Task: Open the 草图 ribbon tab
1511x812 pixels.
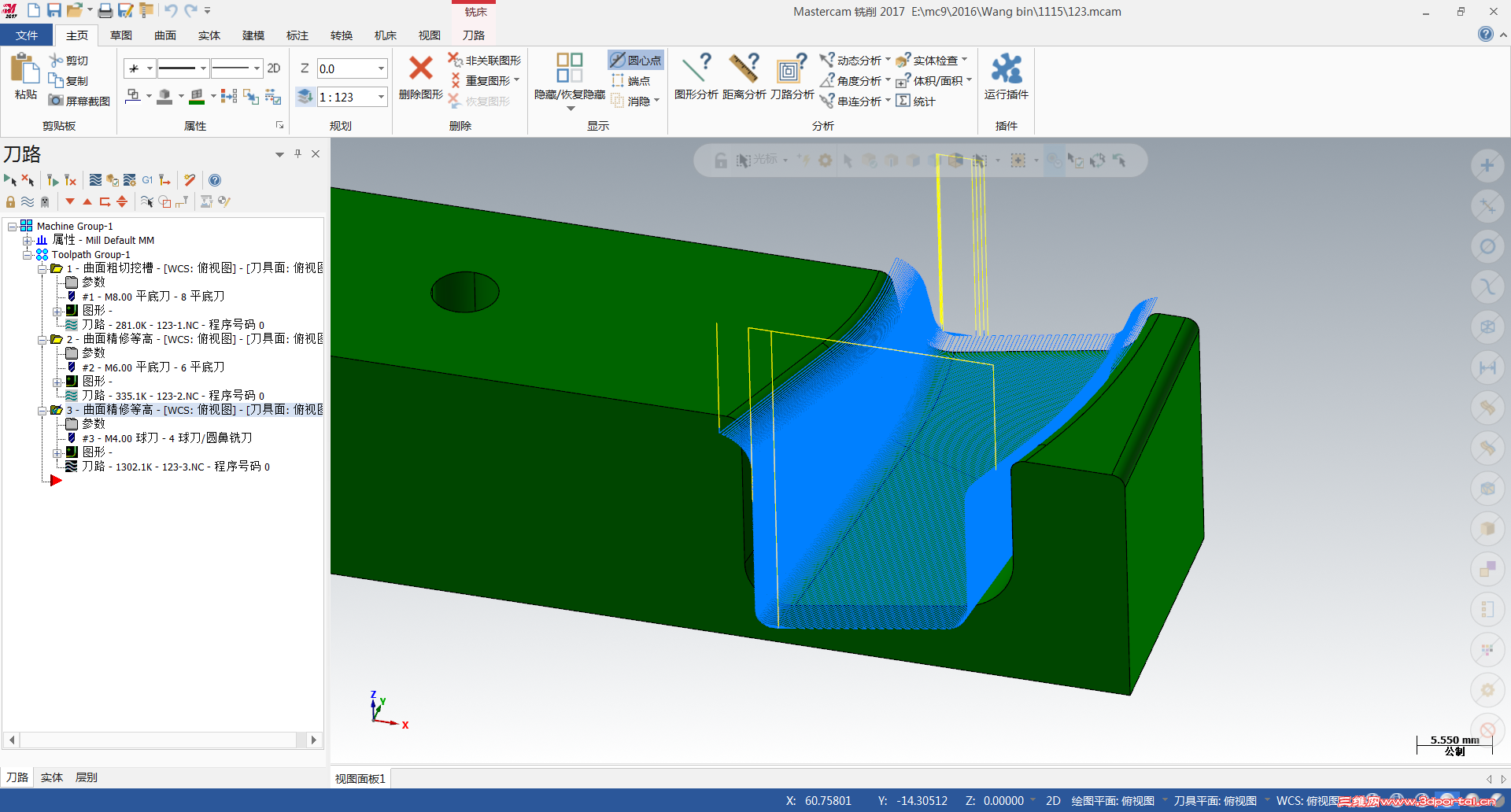Action: (x=120, y=35)
